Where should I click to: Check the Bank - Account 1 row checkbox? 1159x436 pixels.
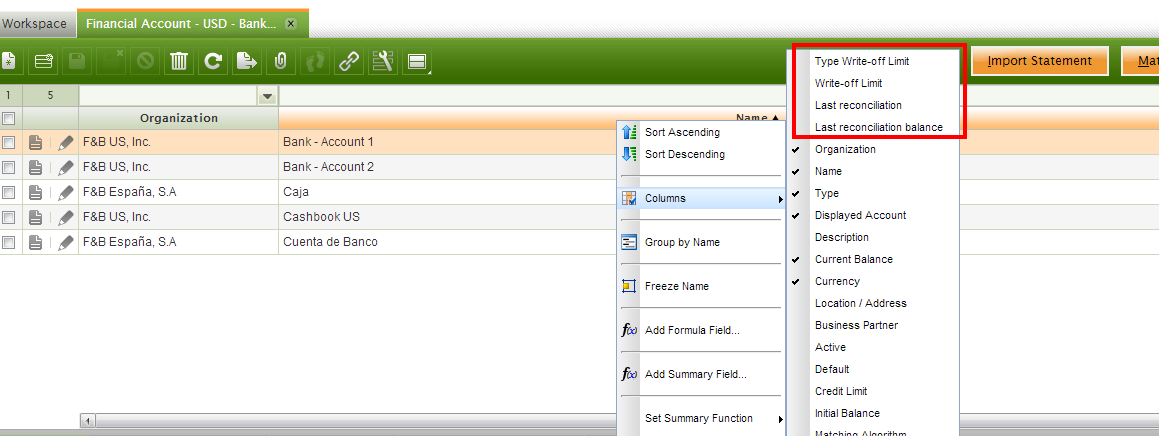pyautogui.click(x=9, y=143)
